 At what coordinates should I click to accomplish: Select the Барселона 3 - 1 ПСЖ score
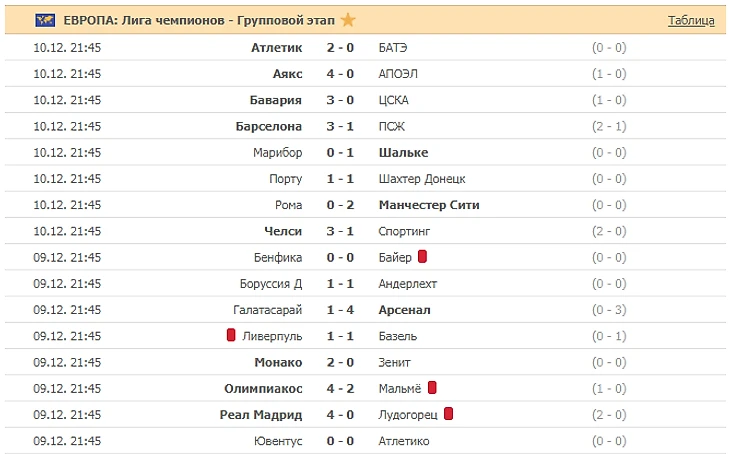340,126
